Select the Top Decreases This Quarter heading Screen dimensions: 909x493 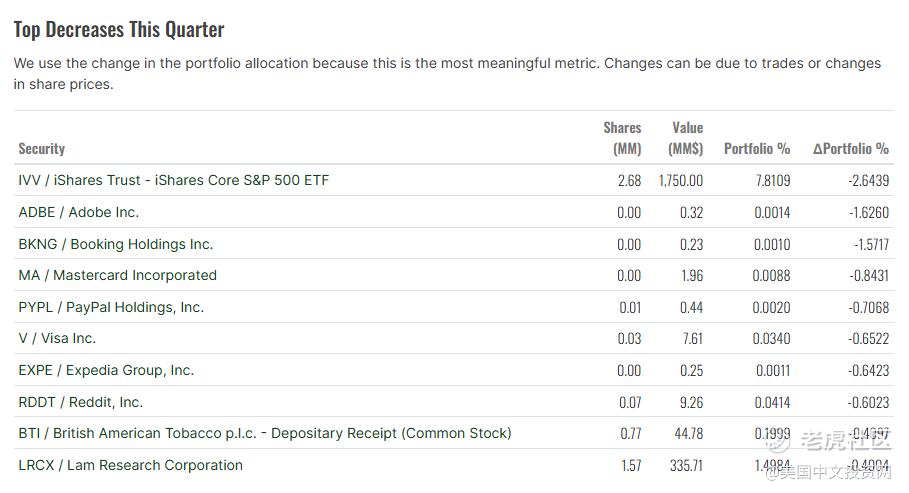point(119,30)
